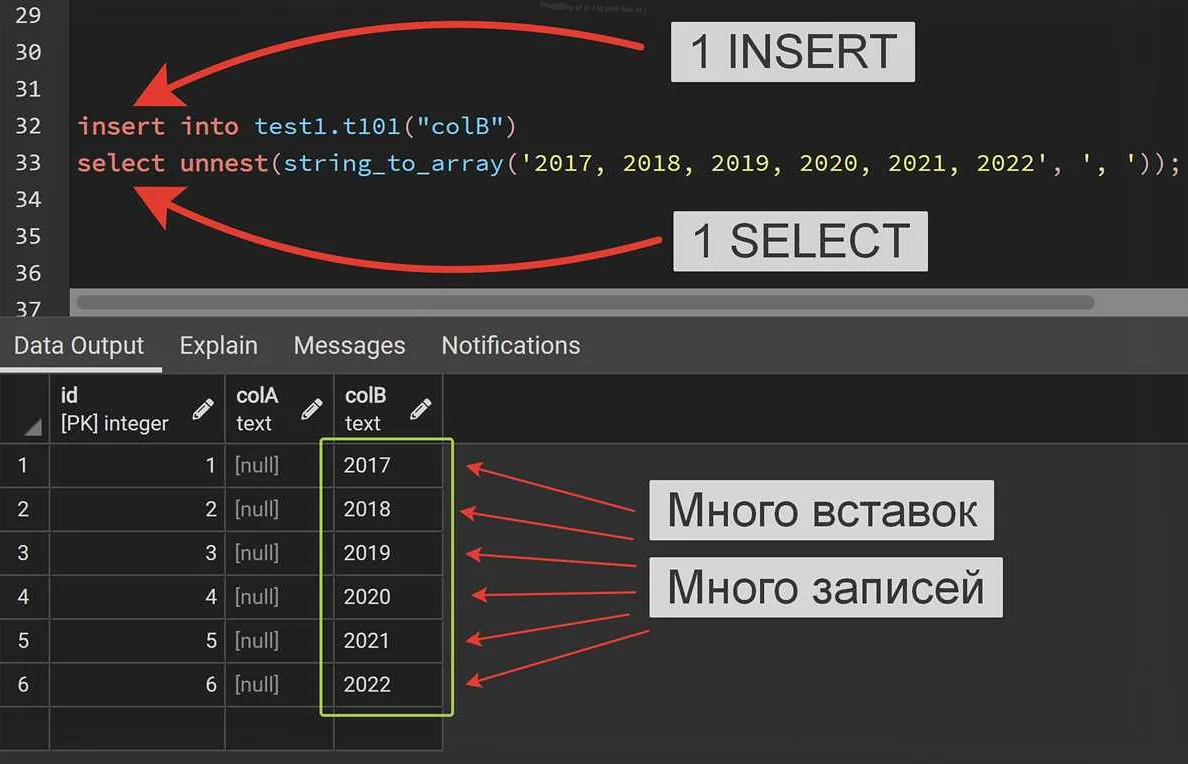This screenshot has width=1188, height=764.
Task: Click the colB cell containing 2021
Action: tap(388, 640)
